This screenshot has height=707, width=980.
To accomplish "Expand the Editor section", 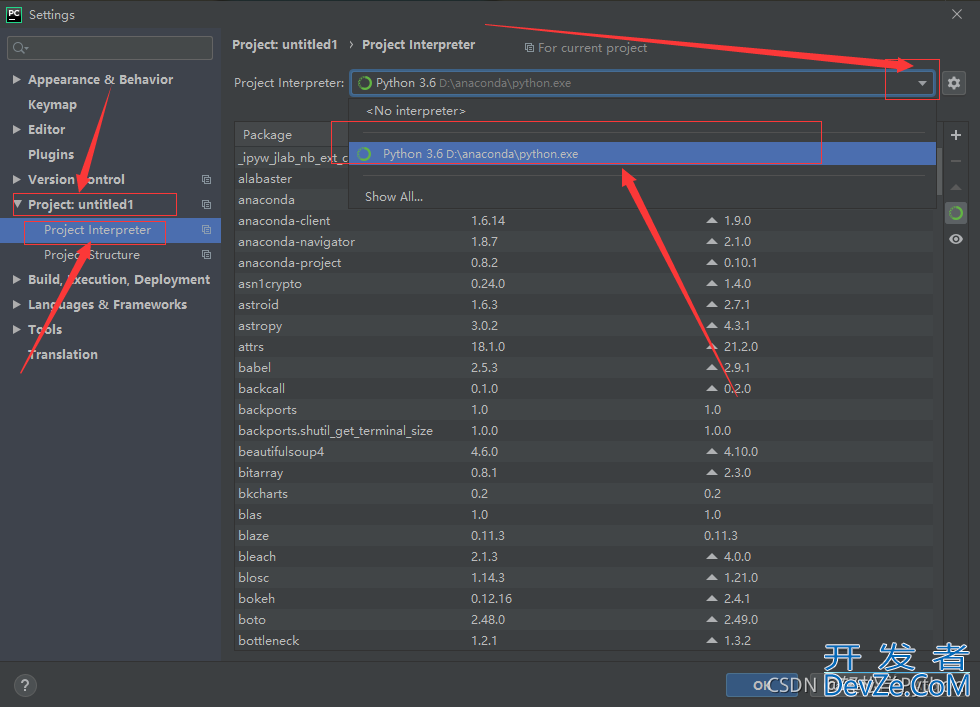I will coord(17,129).
